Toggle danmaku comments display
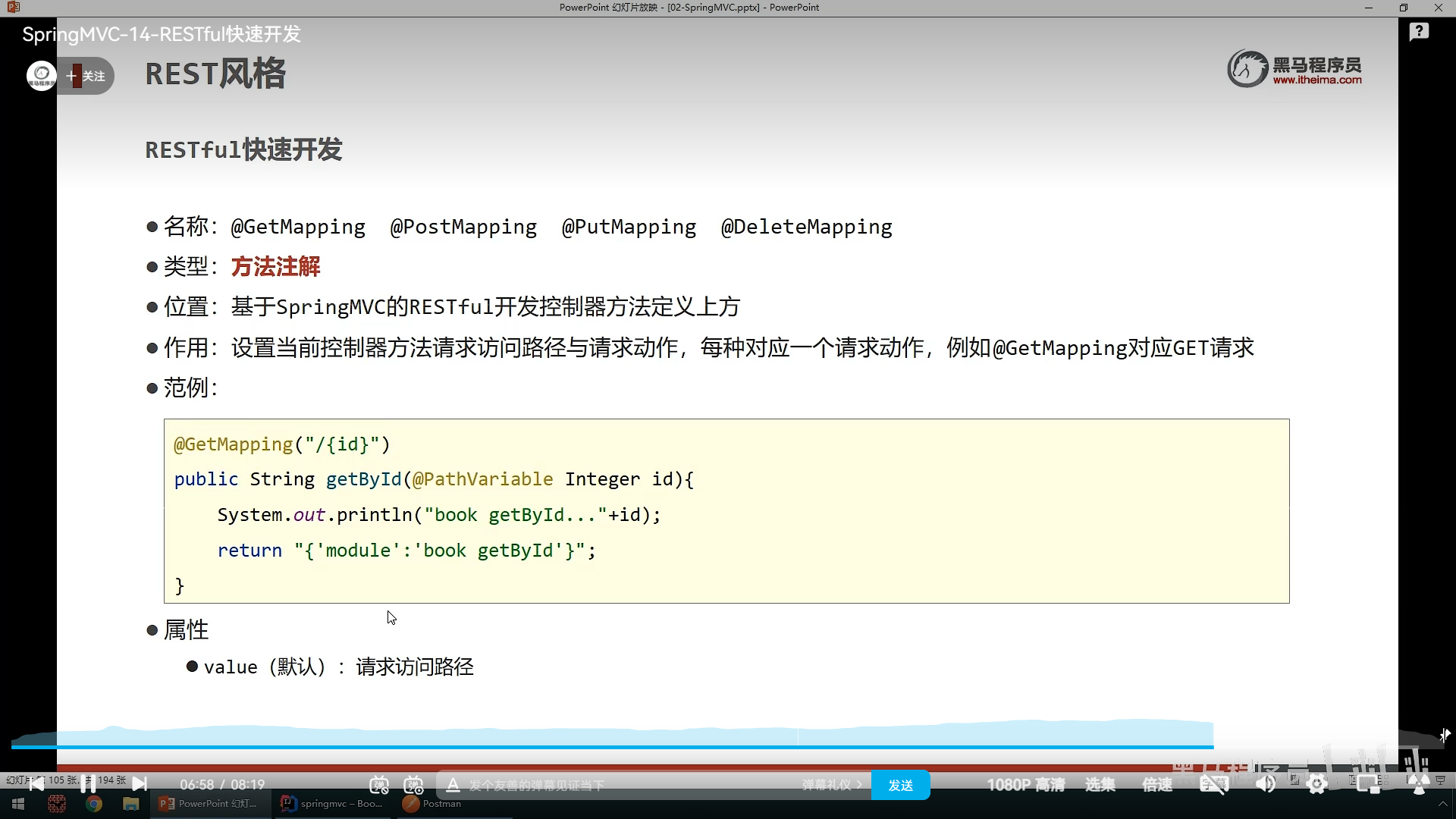 [x=379, y=785]
